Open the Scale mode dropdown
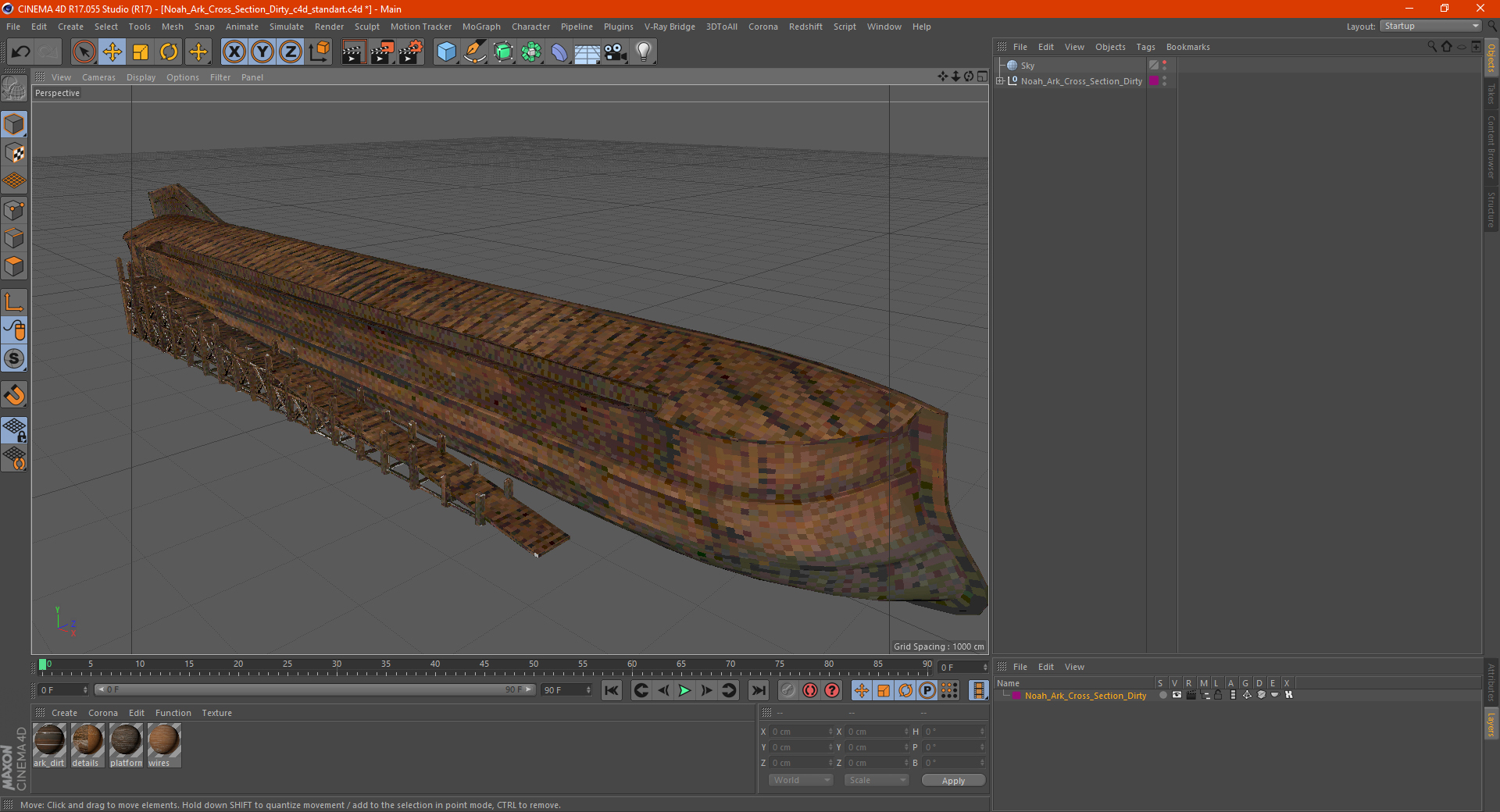This screenshot has width=1500, height=812. point(877,780)
